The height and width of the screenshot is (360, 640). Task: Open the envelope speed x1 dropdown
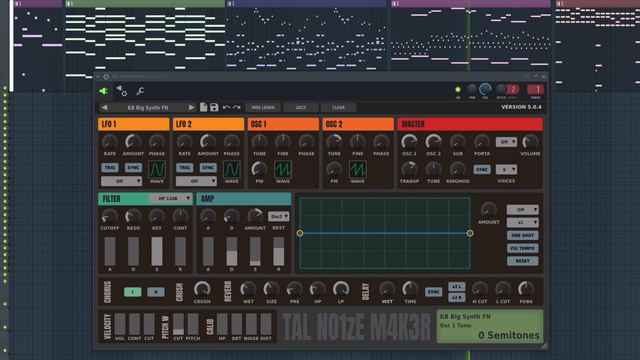point(522,222)
